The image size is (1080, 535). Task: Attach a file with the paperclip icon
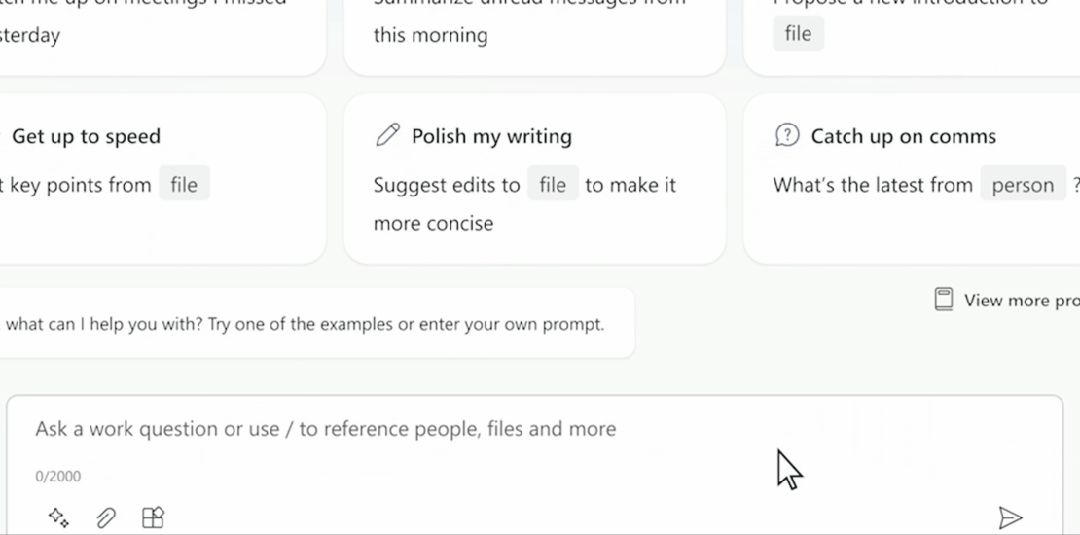pos(106,517)
